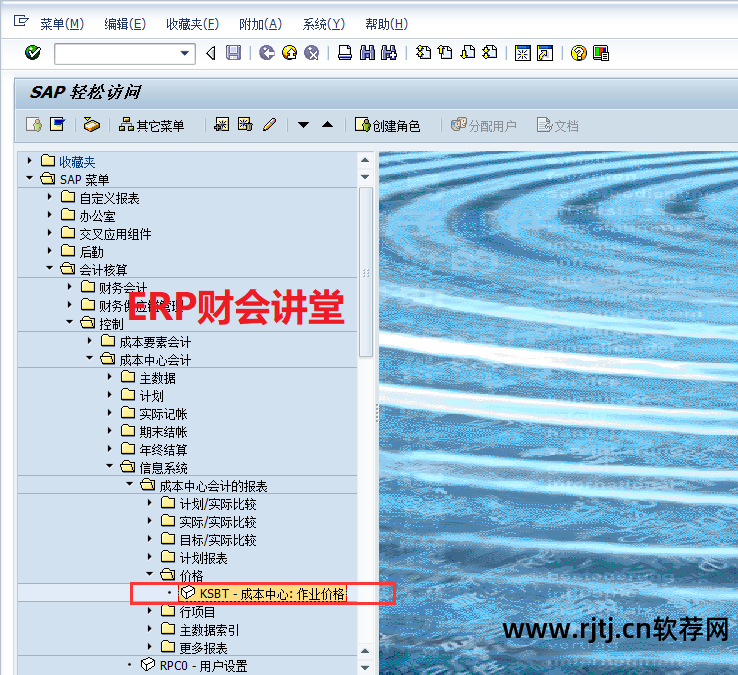Collapse the SAP 菜单 node
The height and width of the screenshot is (675, 738).
pos(30,178)
